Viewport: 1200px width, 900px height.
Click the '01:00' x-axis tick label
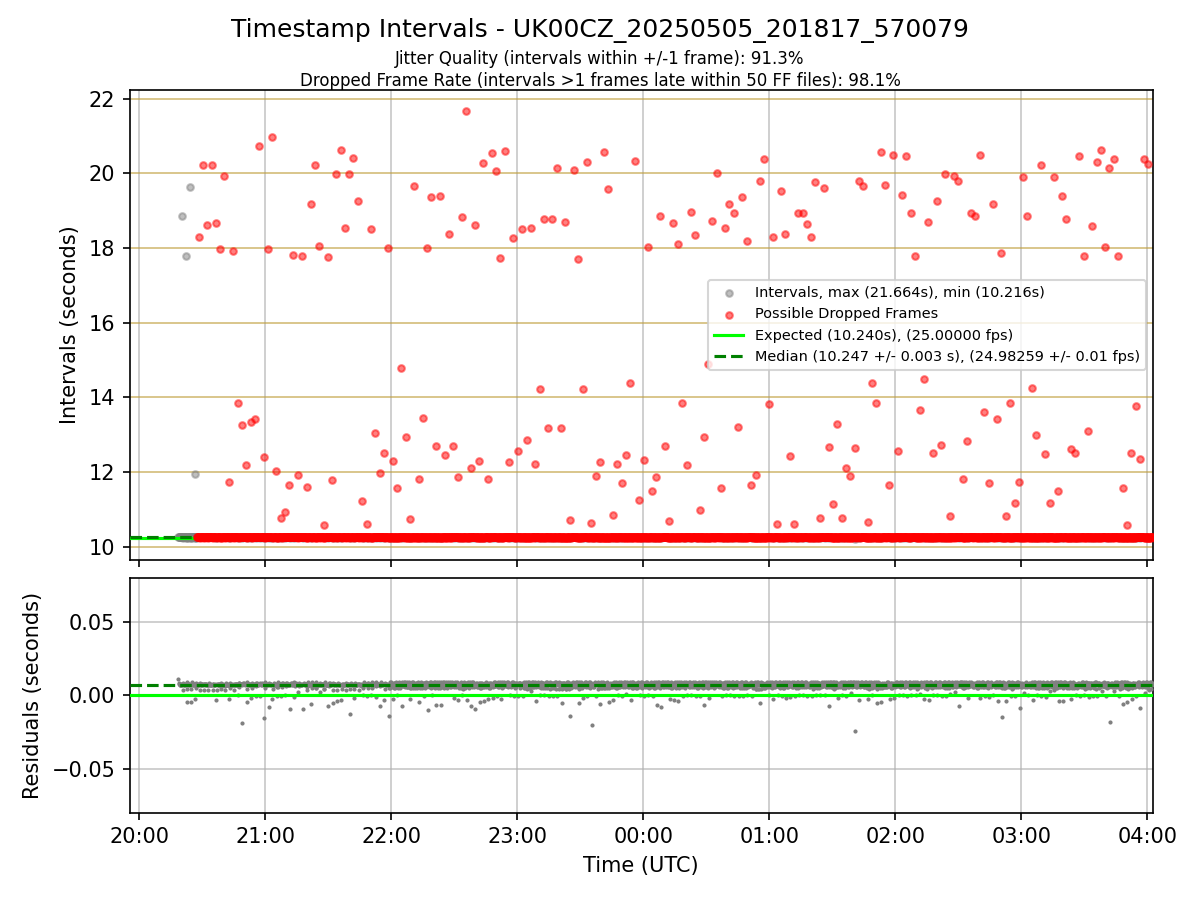point(768,834)
